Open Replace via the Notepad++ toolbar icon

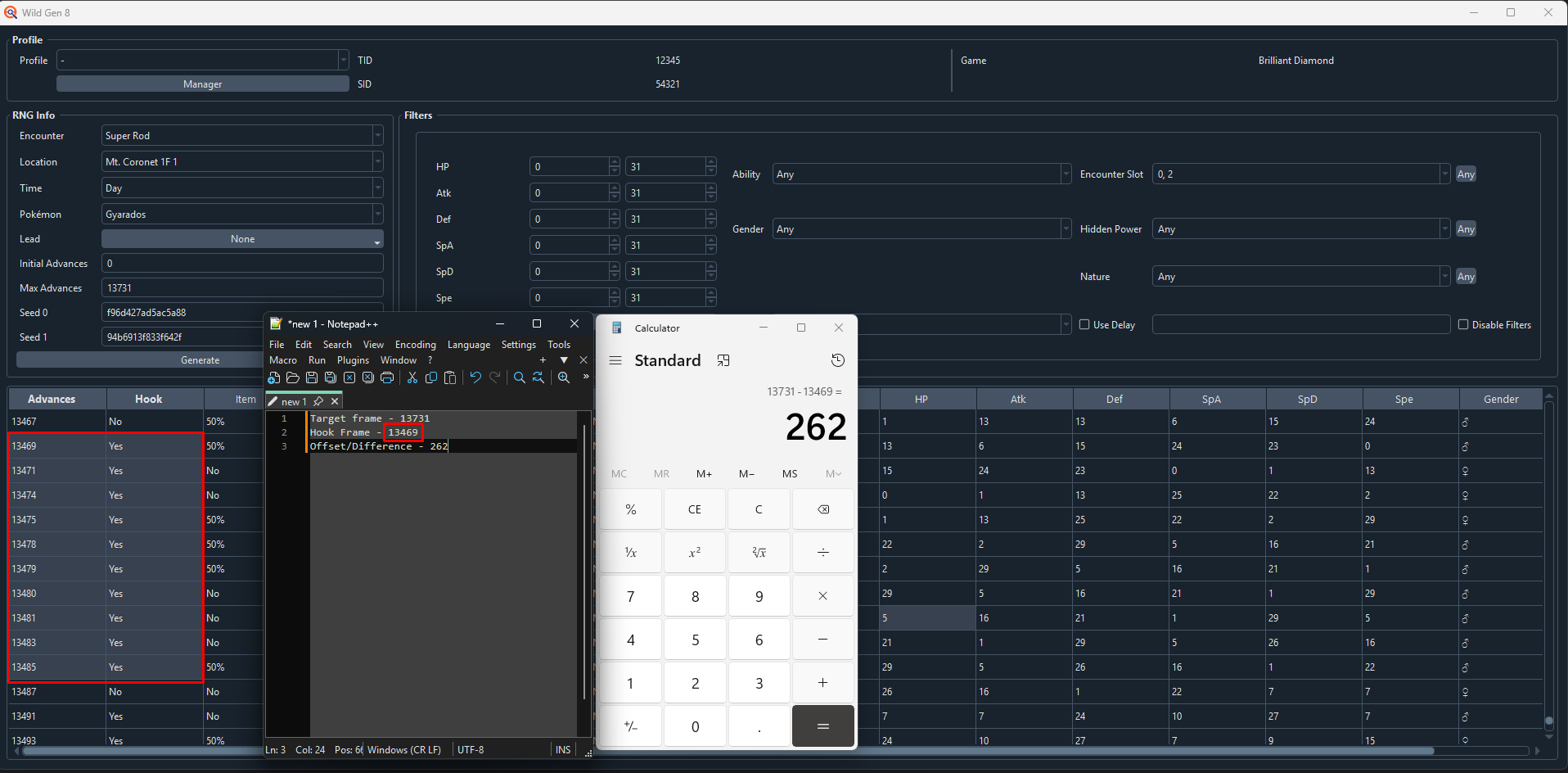point(538,377)
